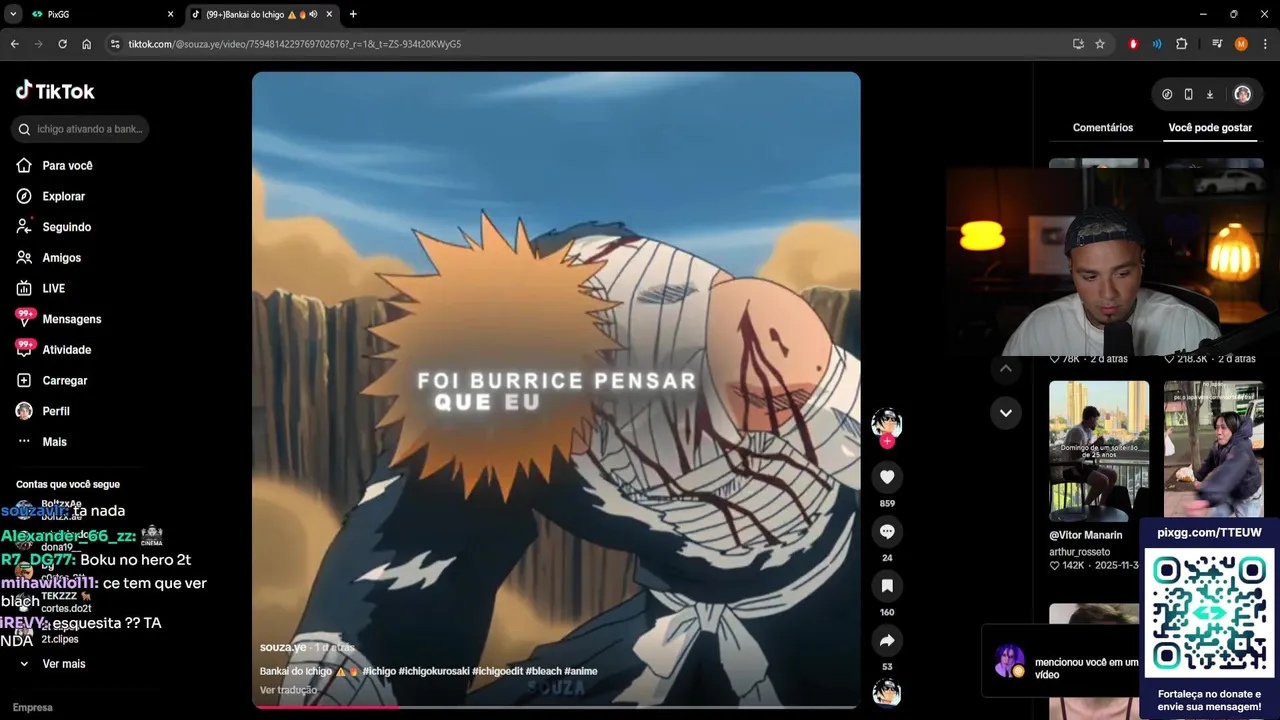Open the spinning sound disc avatar

point(887,692)
